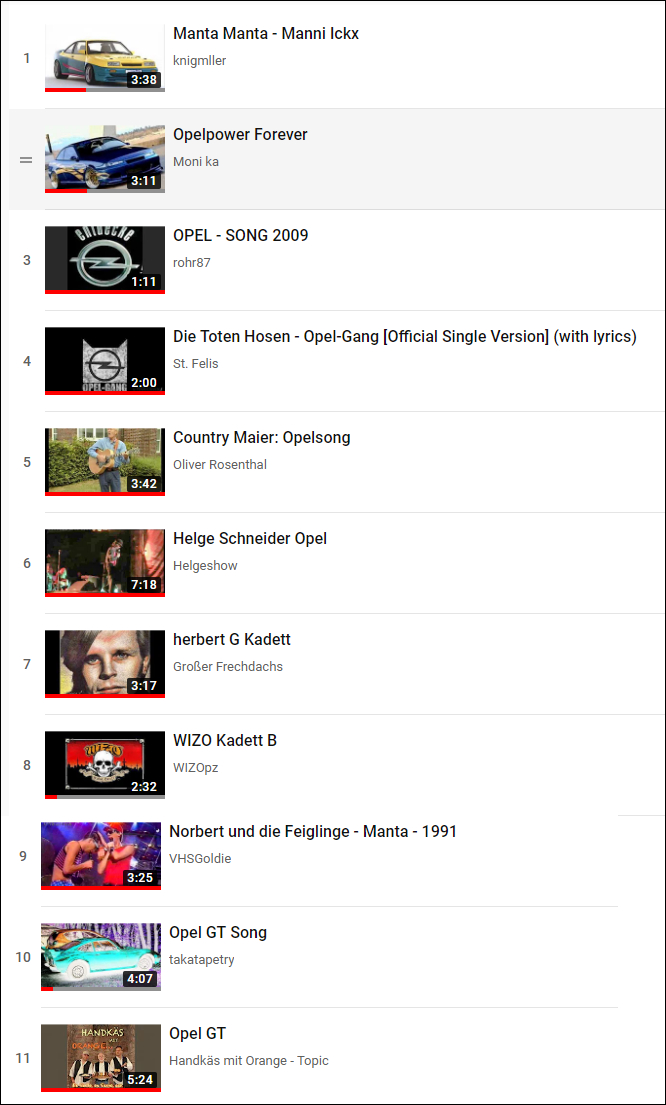This screenshot has height=1105, width=666.
Task: Open the Country Maier: Opelsong video title
Action: click(261, 438)
